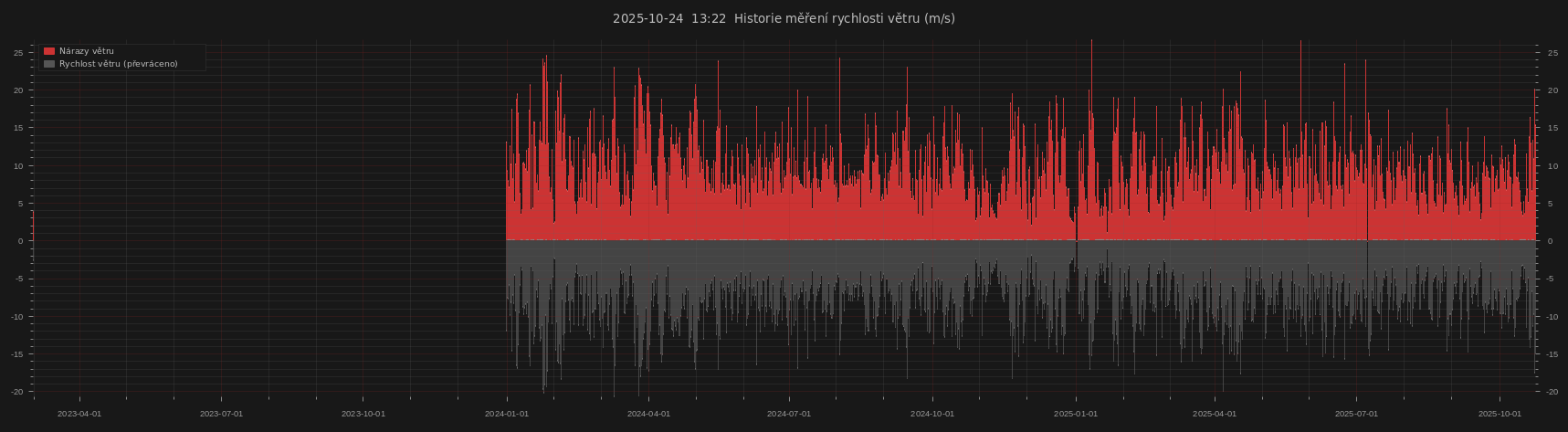The height and width of the screenshot is (432, 1568).
Task: Click the gray Rychlost větru legend swatch
Action: click(49, 64)
